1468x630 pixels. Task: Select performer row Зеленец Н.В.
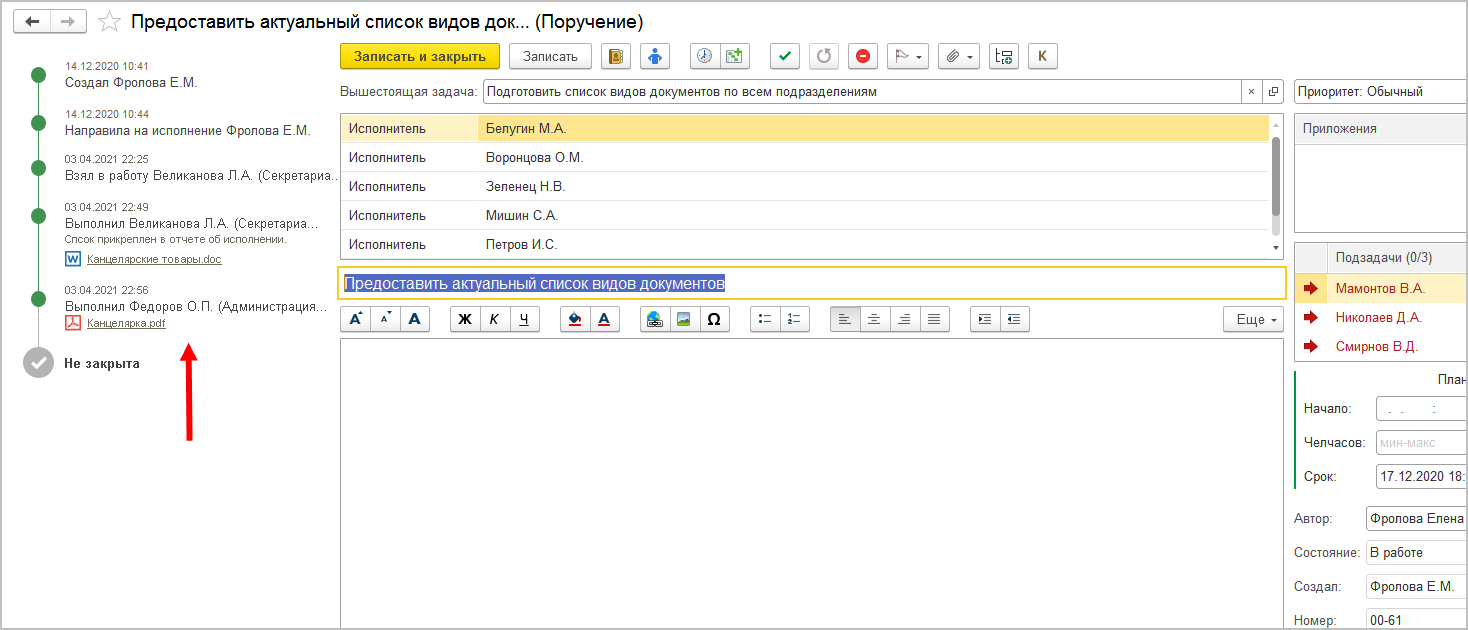(x=805, y=186)
